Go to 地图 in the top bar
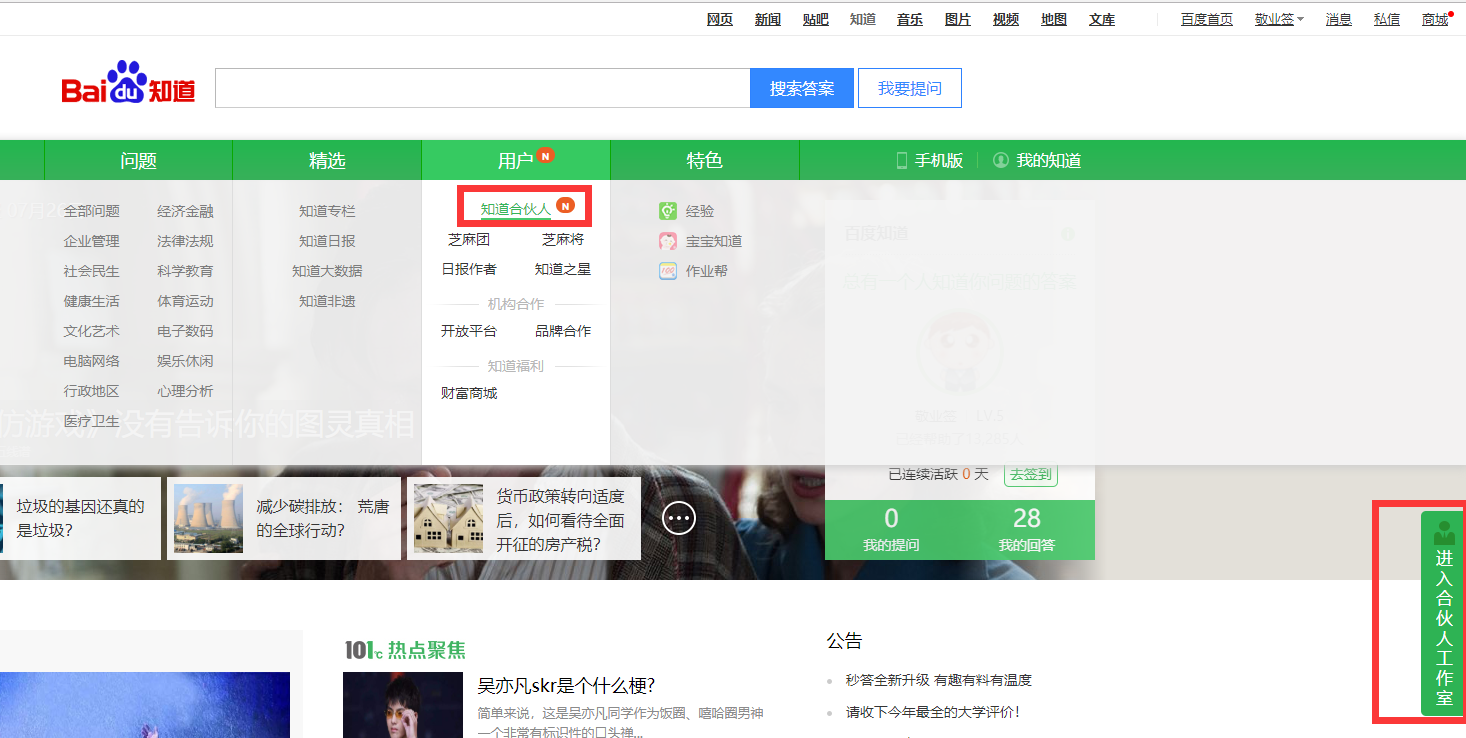Image resolution: width=1466 pixels, height=738 pixels. point(1054,19)
